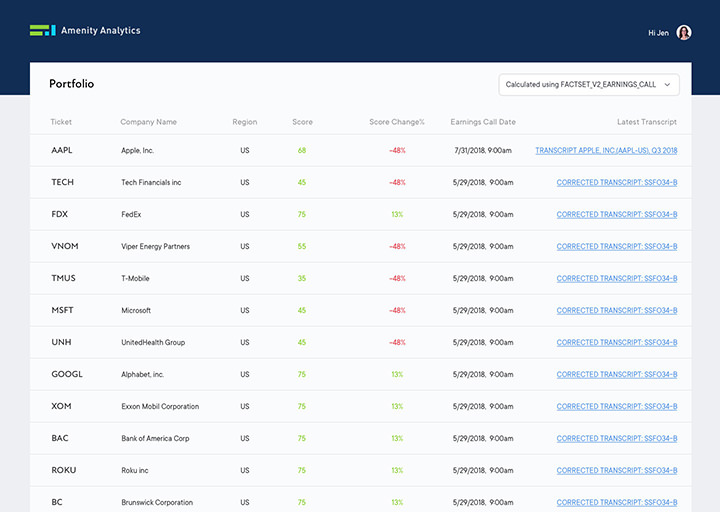Open the corrected transcript link for UNH row
The image size is (720, 512).
tap(617, 343)
